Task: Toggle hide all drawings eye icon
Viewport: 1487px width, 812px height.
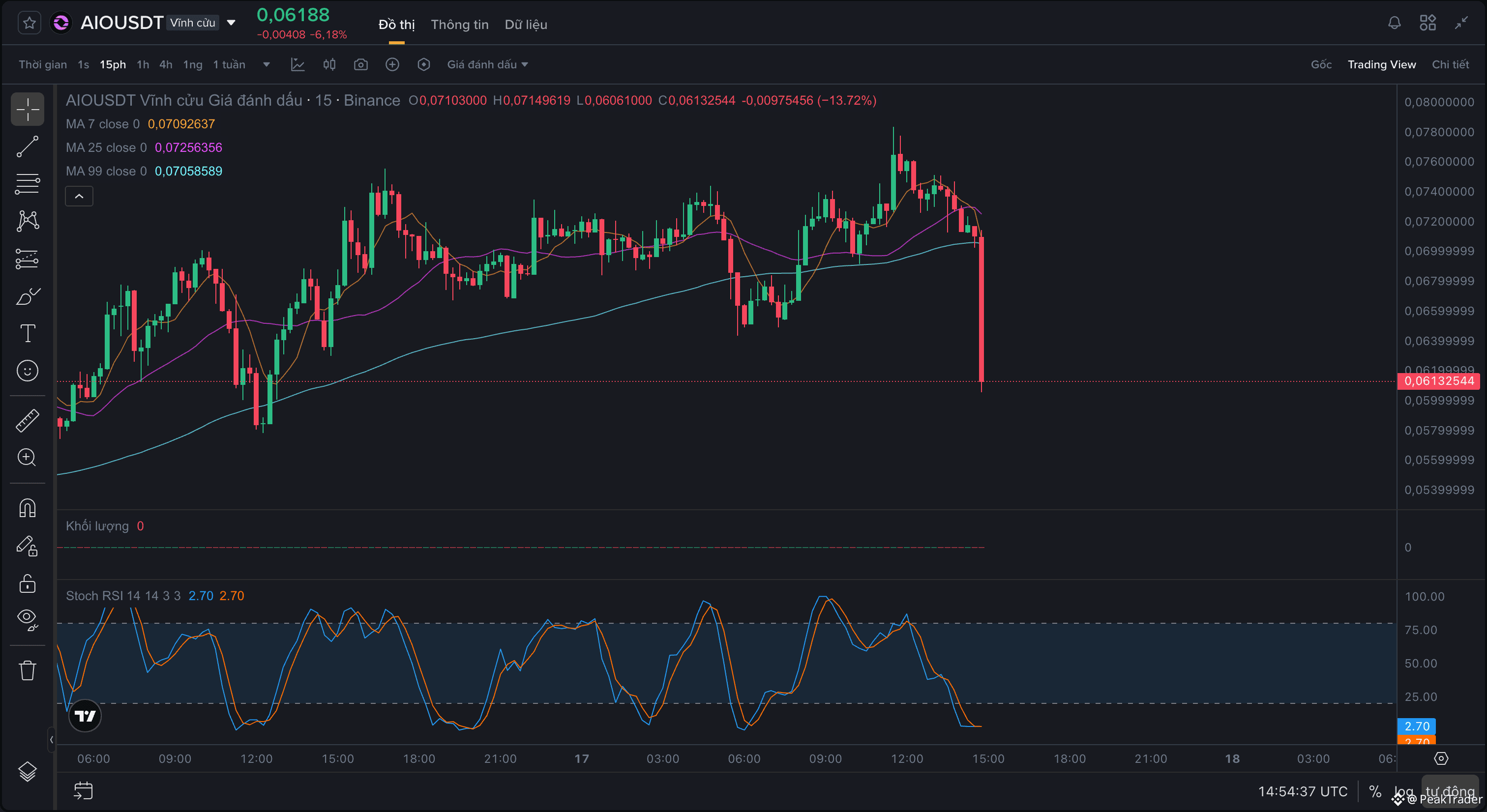Action: [x=27, y=619]
